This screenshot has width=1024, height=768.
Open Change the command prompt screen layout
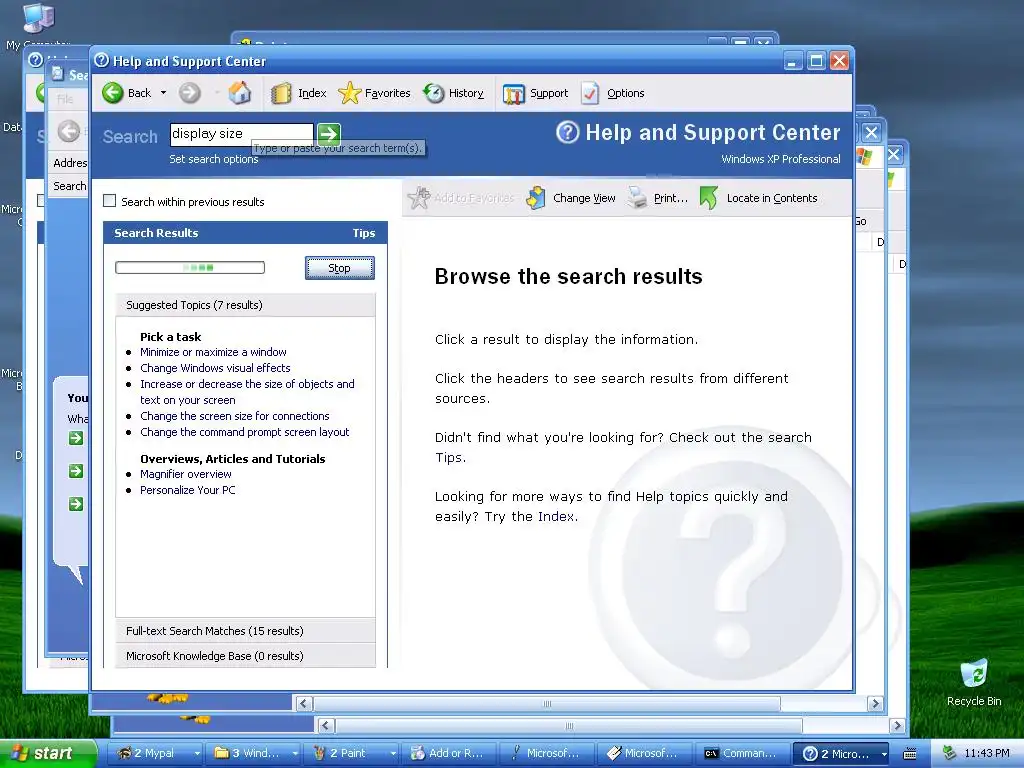pyautogui.click(x=245, y=432)
